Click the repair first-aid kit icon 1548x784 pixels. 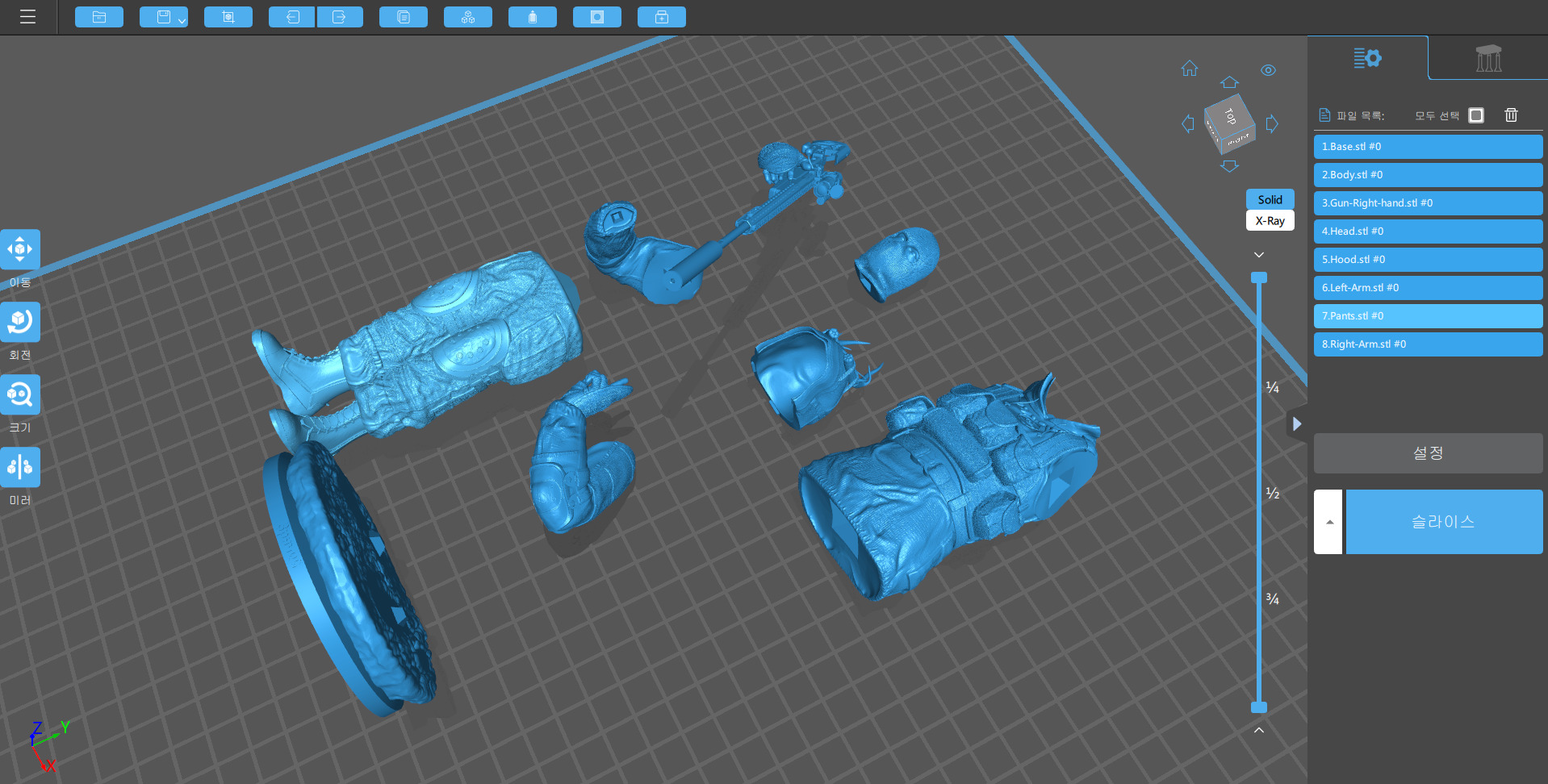(x=662, y=17)
